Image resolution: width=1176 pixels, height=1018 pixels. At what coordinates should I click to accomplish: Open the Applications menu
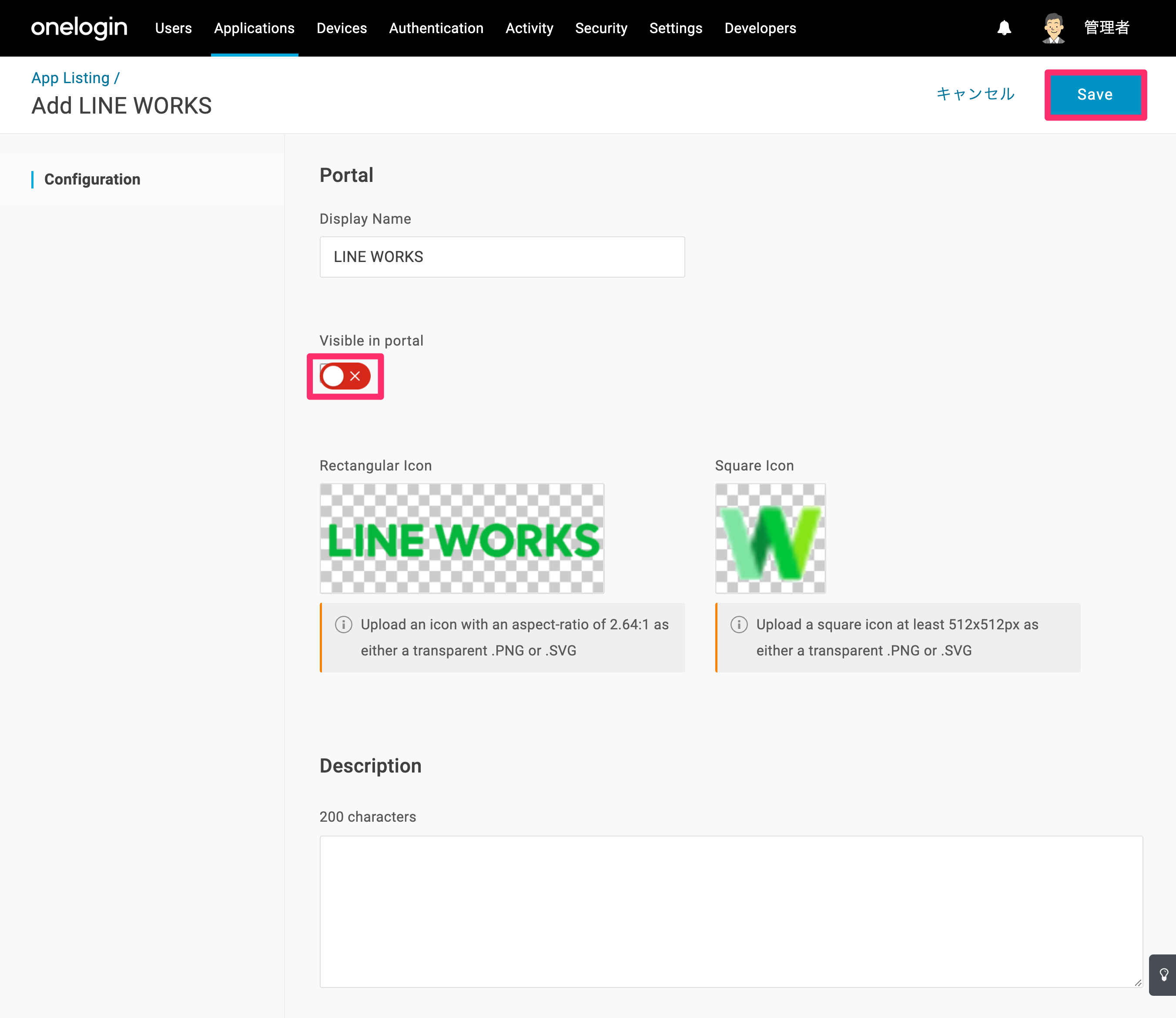(x=255, y=28)
